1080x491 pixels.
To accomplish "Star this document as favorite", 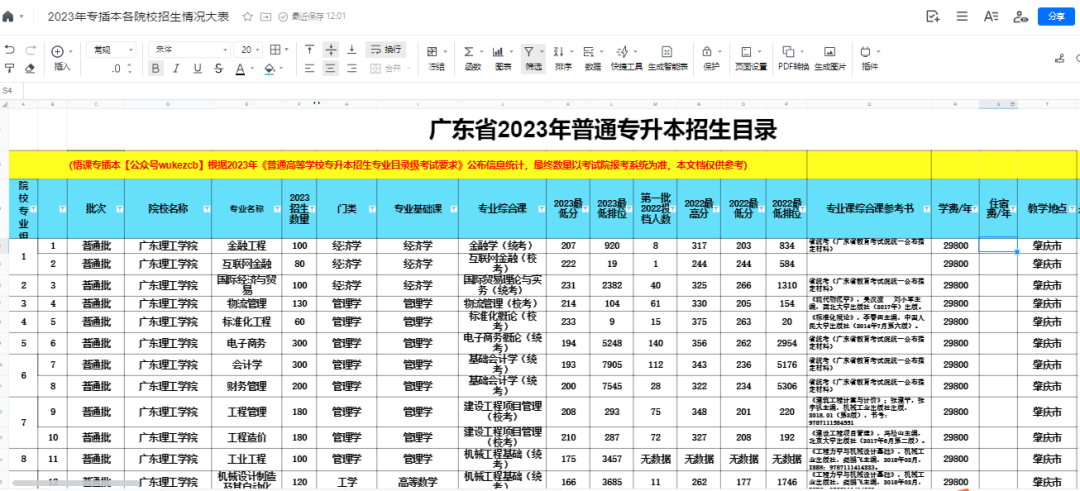I will [247, 17].
